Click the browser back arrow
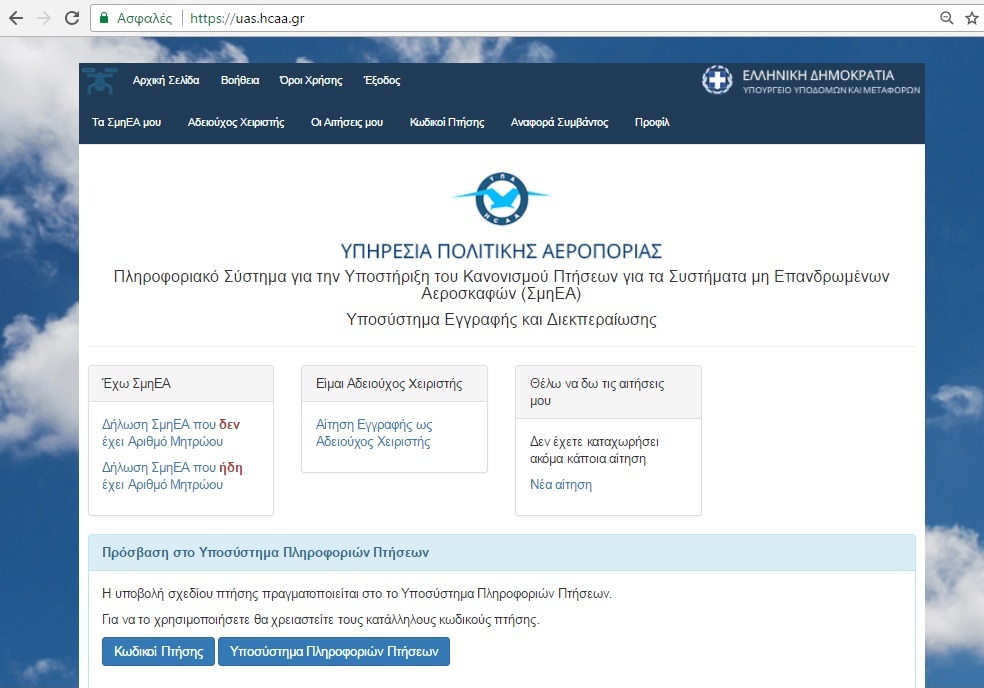Image resolution: width=984 pixels, height=688 pixels. pos(17,18)
